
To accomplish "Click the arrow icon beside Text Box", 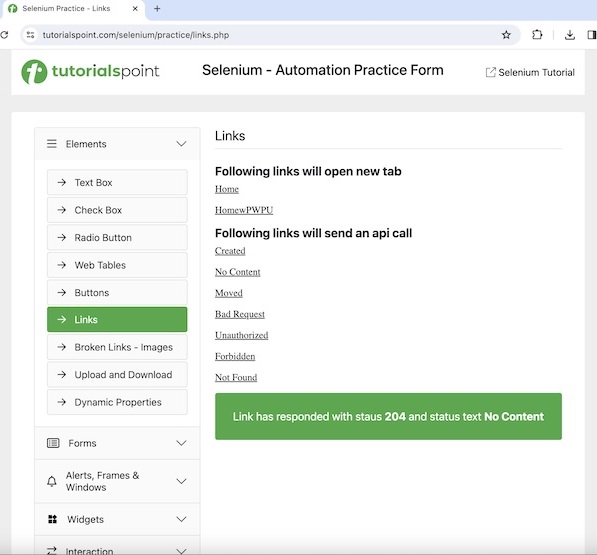I will tap(62, 182).
